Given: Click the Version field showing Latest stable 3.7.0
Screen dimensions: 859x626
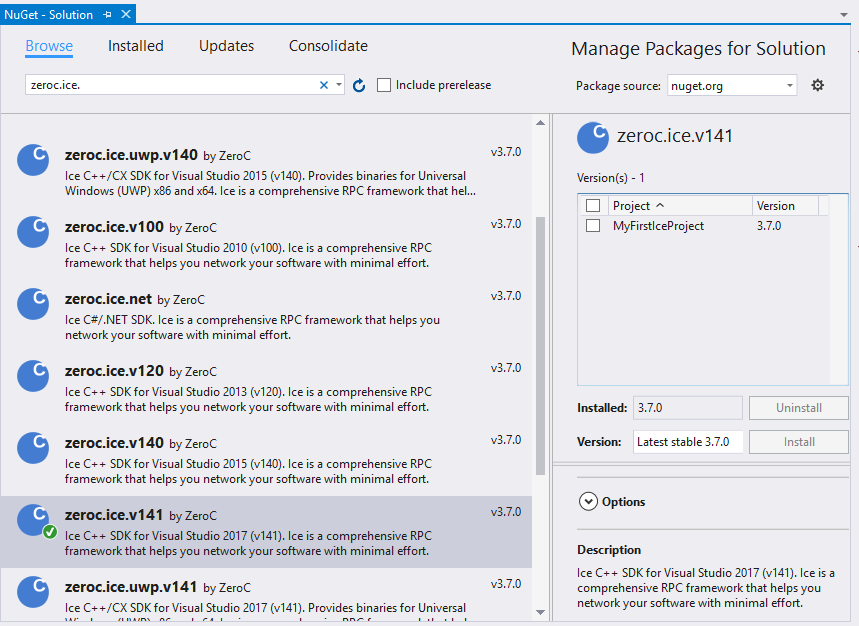Looking at the screenshot, I should [687, 442].
